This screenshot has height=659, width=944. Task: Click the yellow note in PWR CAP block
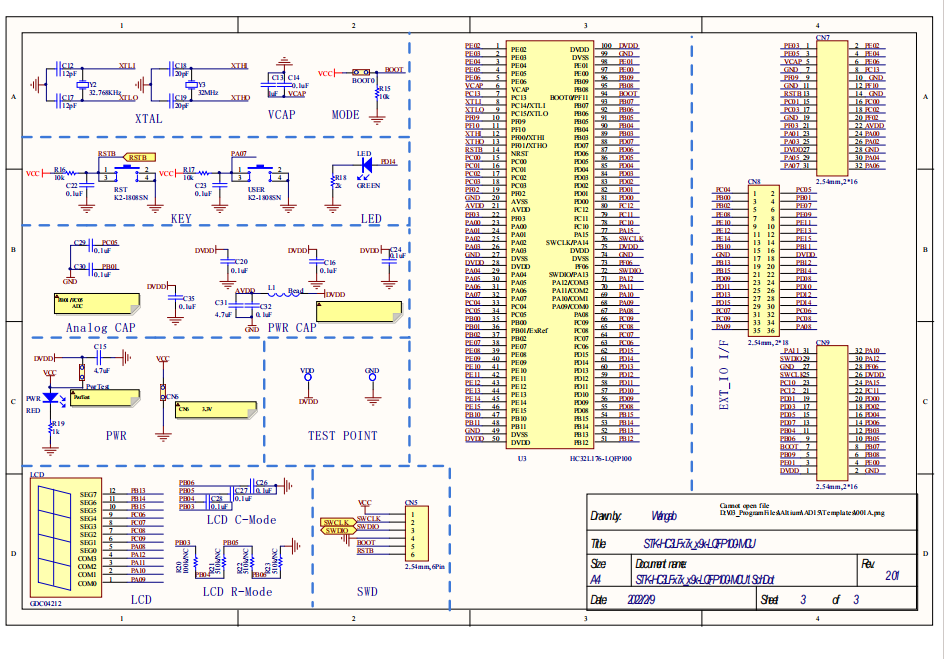click(359, 312)
